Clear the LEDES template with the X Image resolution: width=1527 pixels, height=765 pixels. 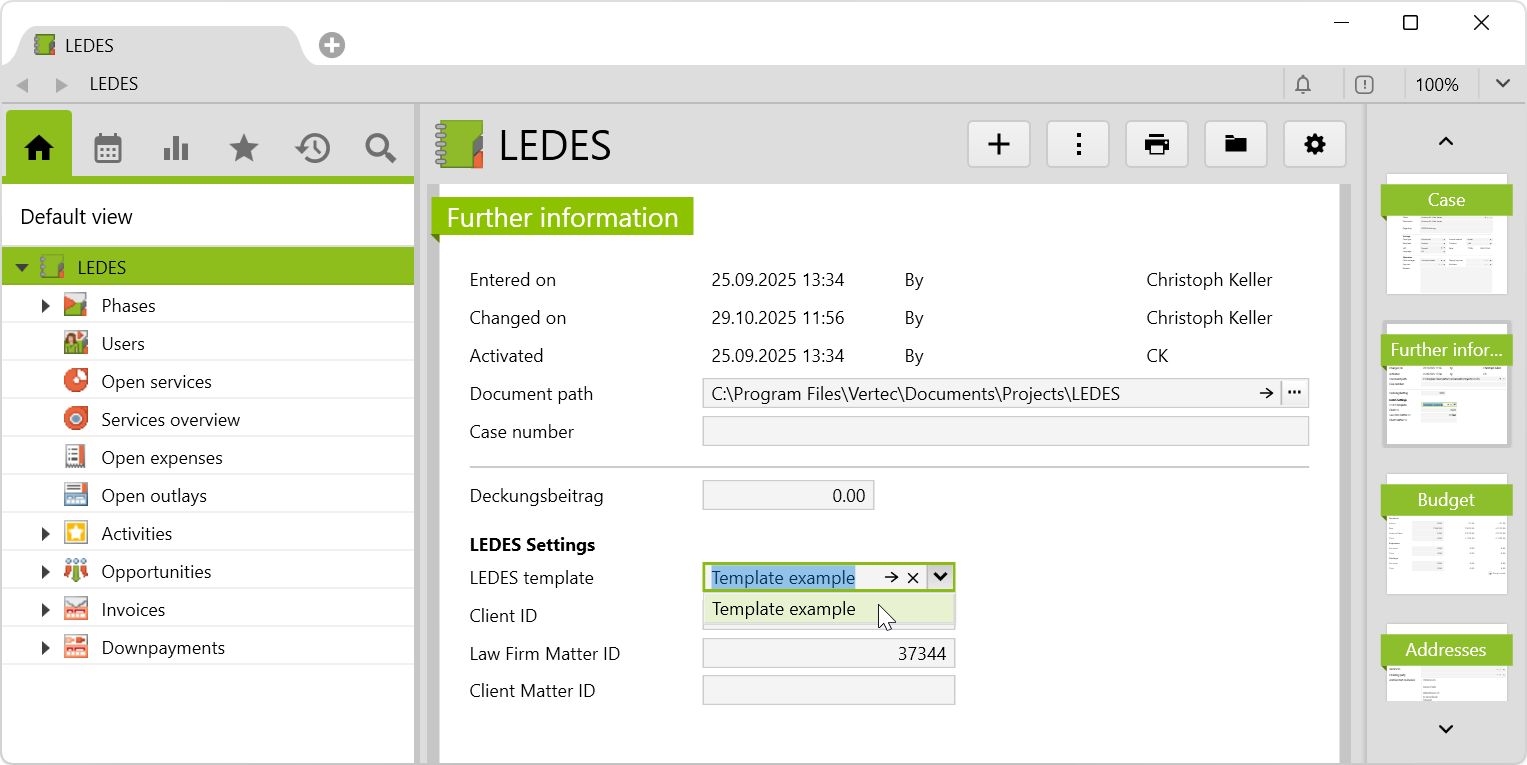point(912,578)
